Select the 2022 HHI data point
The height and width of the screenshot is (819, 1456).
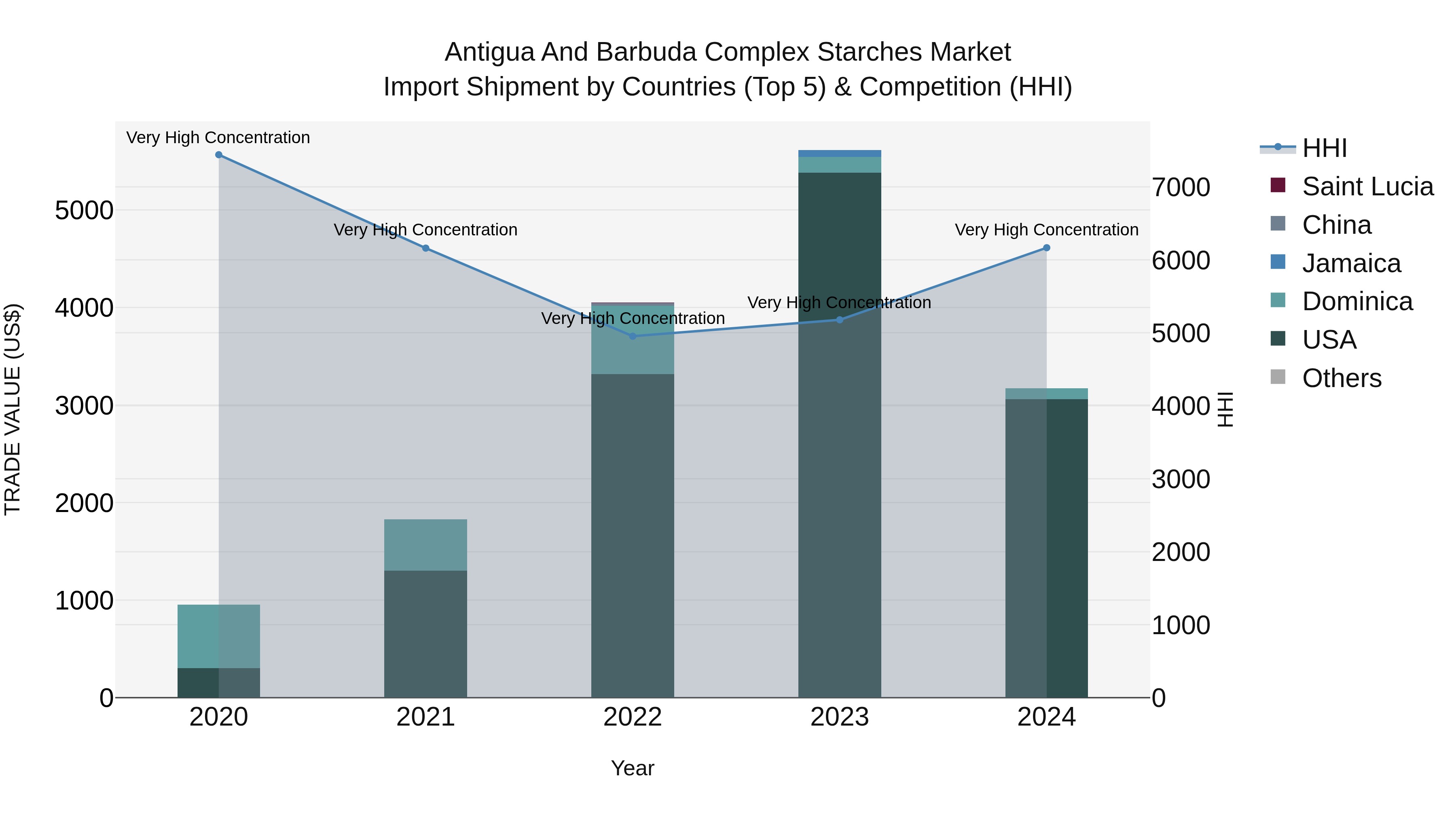coord(633,336)
